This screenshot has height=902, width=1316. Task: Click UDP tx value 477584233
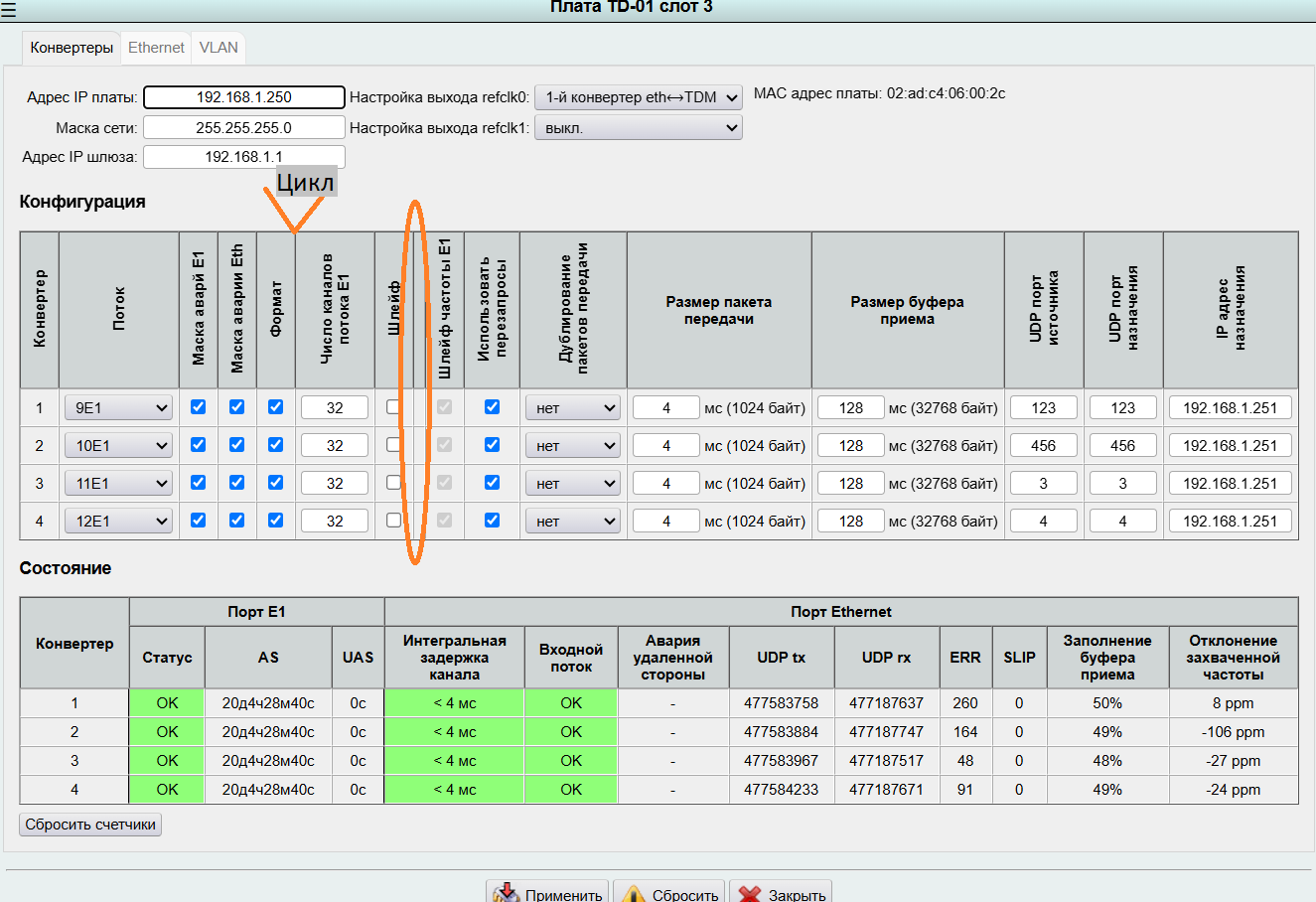click(x=782, y=790)
